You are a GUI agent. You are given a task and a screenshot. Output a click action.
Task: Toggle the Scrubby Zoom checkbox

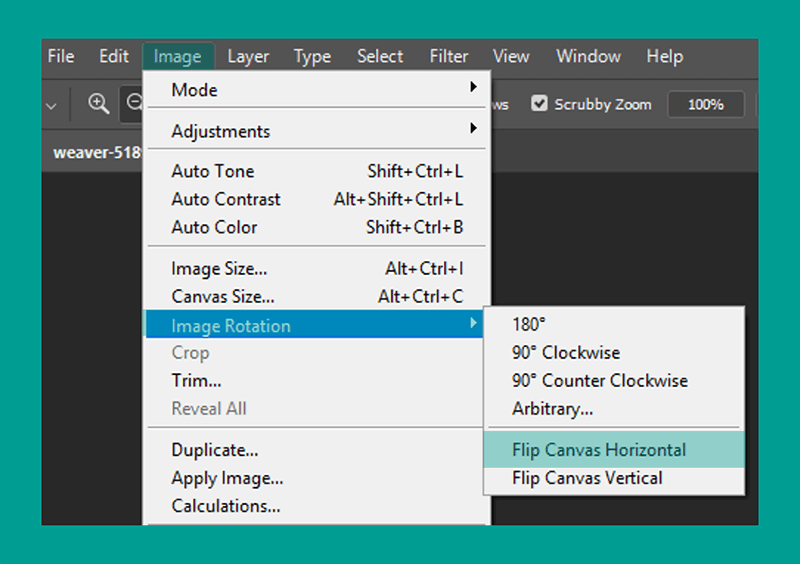click(x=539, y=104)
